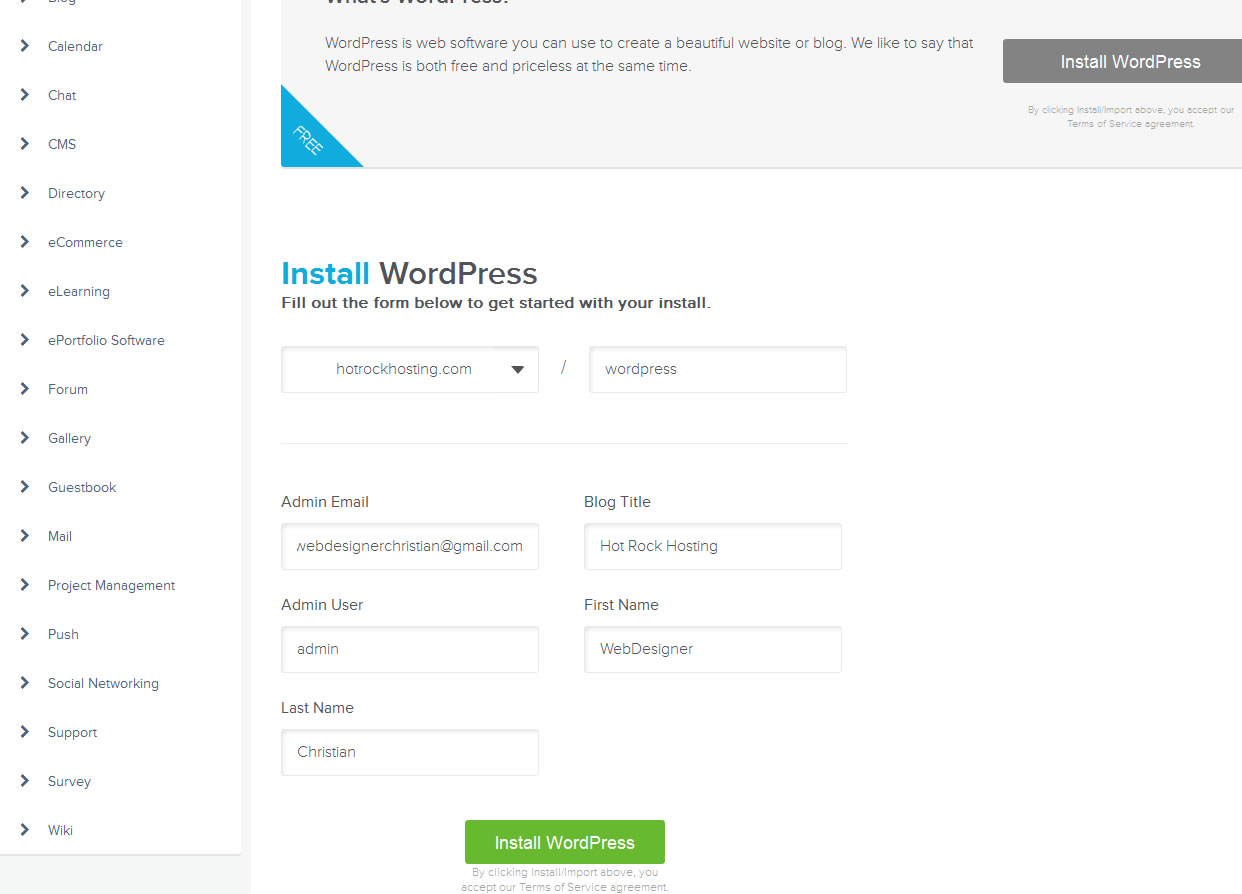Expand the Chat category chevron
This screenshot has width=1242, height=894.
click(24, 95)
